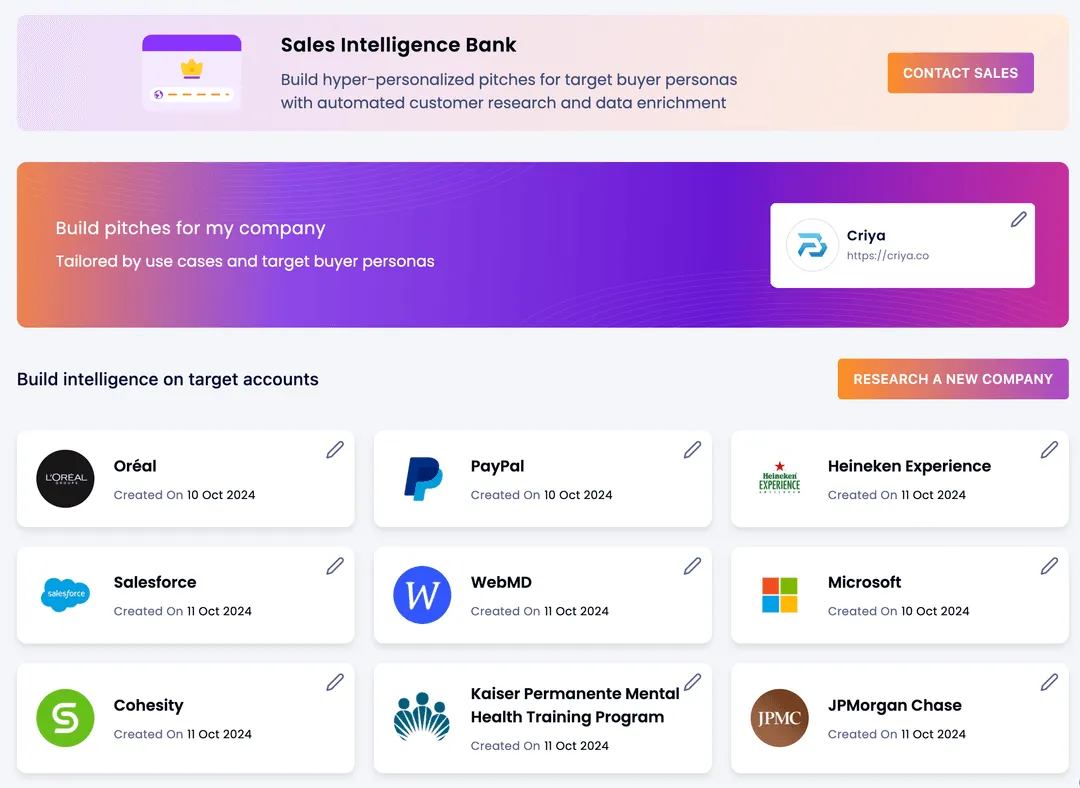Edit the Oréal account card
This screenshot has width=1080, height=788.
(x=335, y=450)
